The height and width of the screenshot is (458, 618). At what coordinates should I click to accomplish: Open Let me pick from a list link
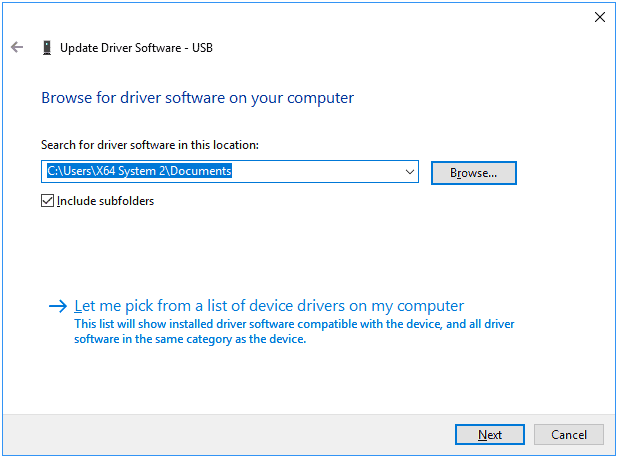(269, 306)
